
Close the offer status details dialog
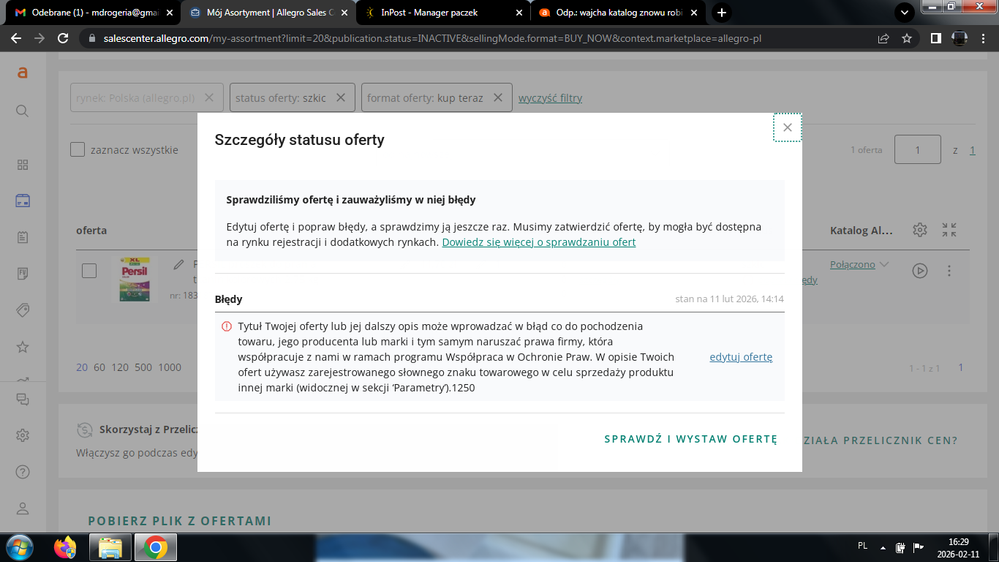click(x=787, y=128)
